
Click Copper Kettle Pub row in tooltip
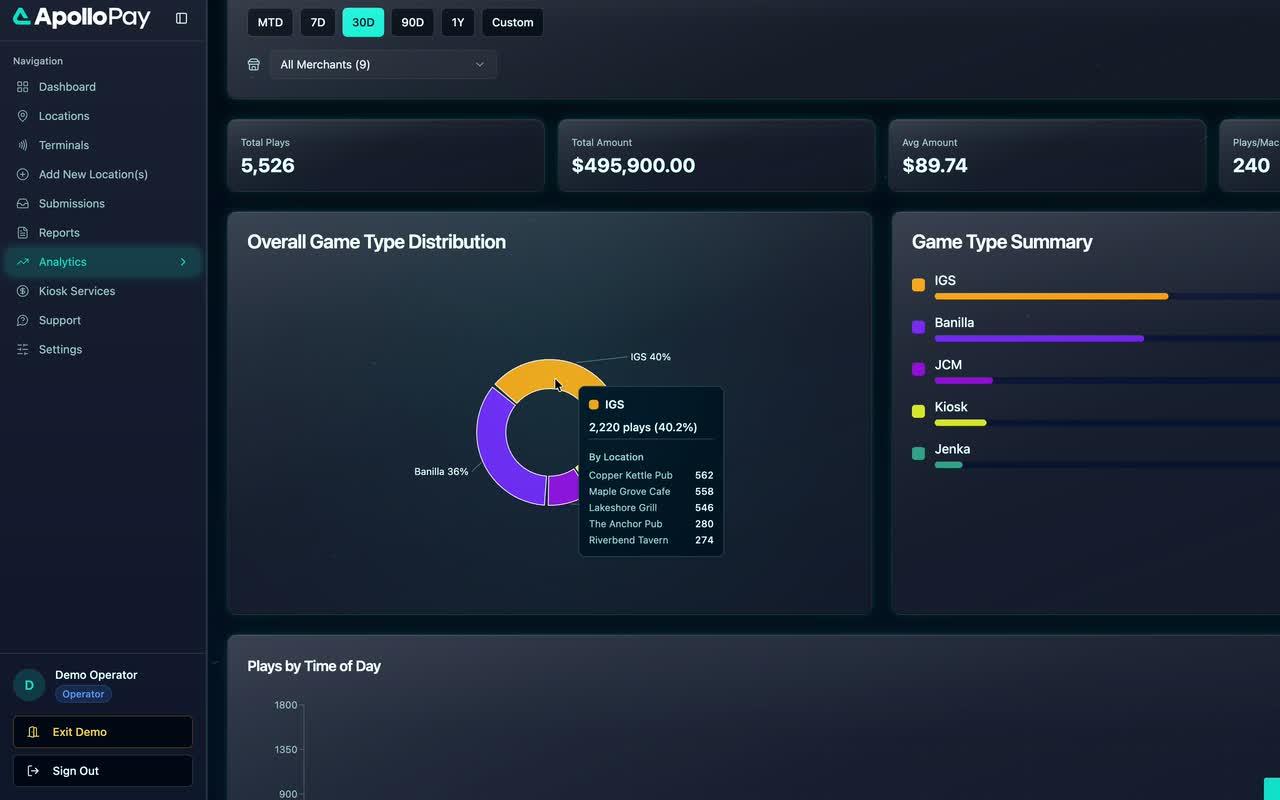click(x=651, y=476)
